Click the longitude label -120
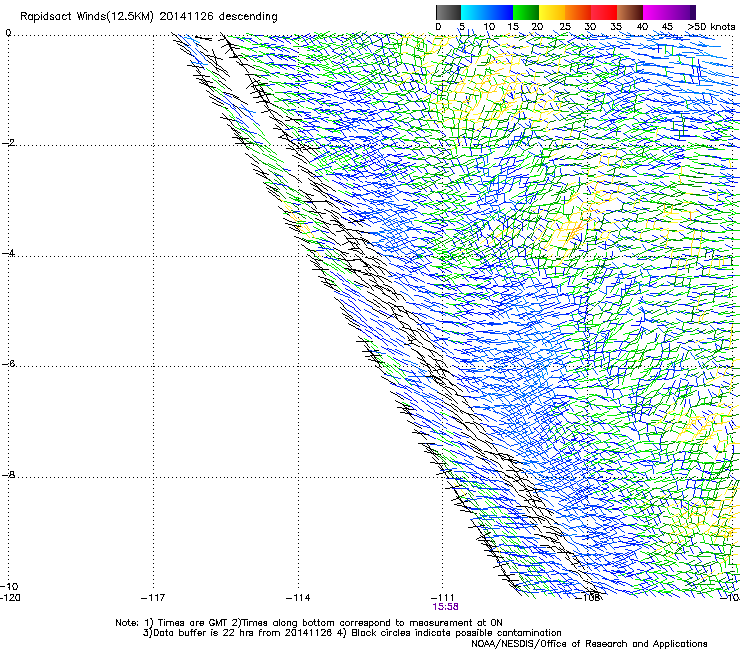 [10, 598]
